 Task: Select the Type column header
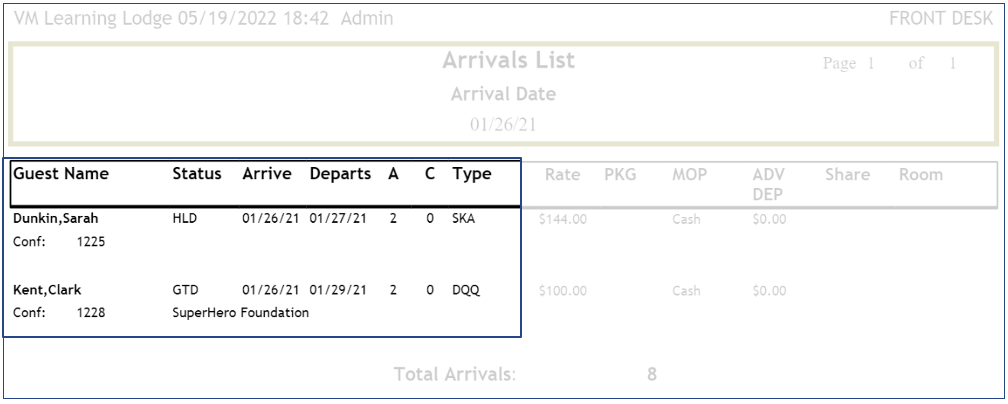[472, 175]
